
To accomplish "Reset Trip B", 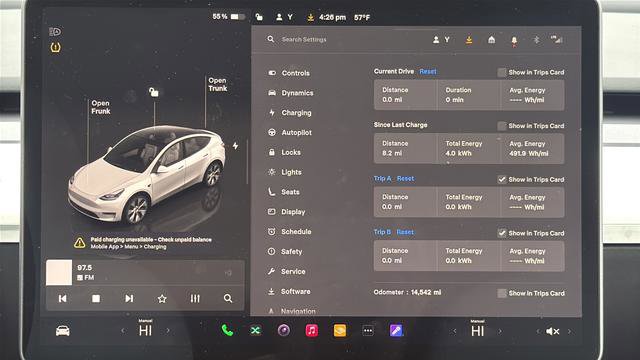I will [405, 232].
